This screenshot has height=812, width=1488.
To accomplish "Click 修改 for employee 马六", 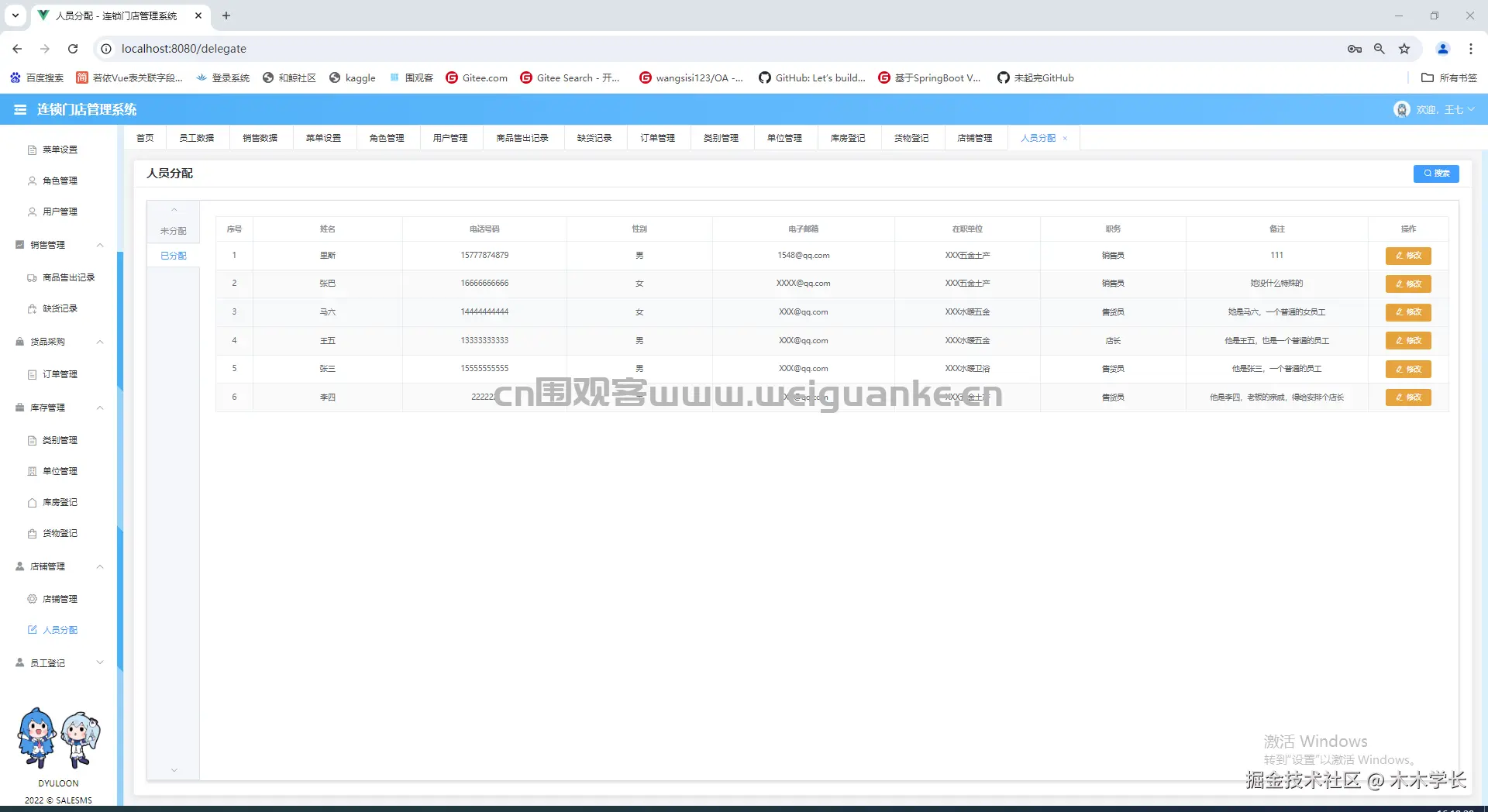I will pos(1408,312).
